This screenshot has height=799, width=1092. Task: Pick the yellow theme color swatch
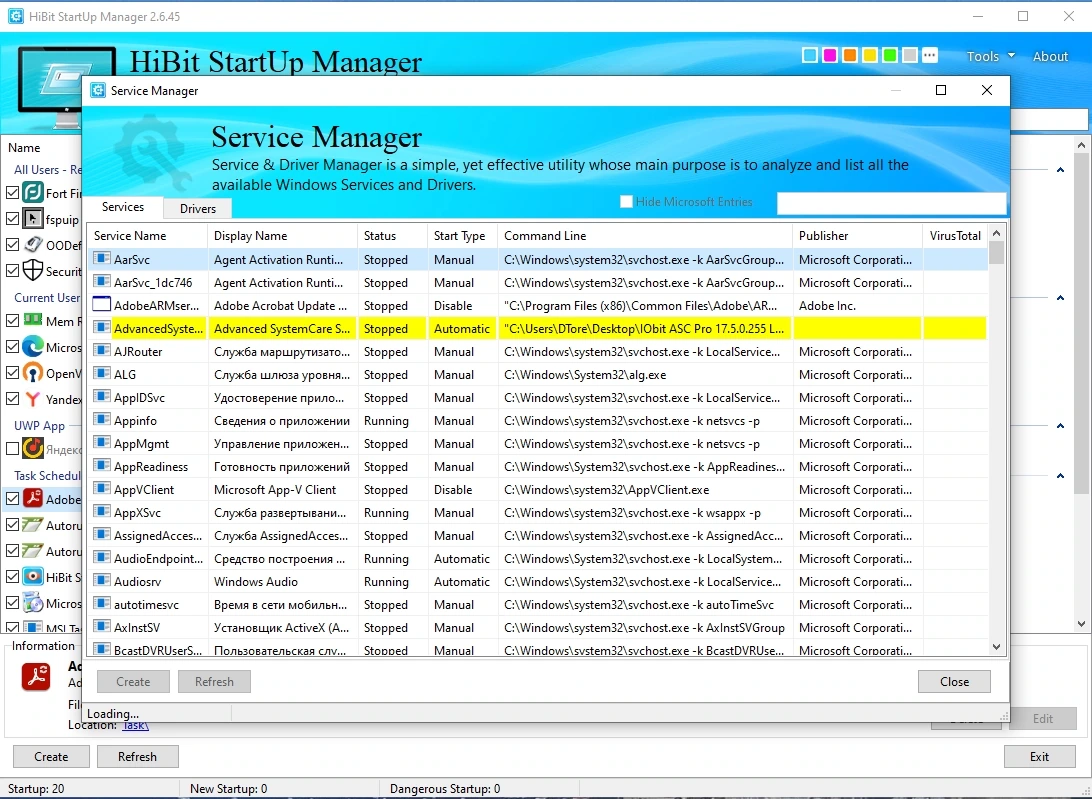(x=870, y=55)
